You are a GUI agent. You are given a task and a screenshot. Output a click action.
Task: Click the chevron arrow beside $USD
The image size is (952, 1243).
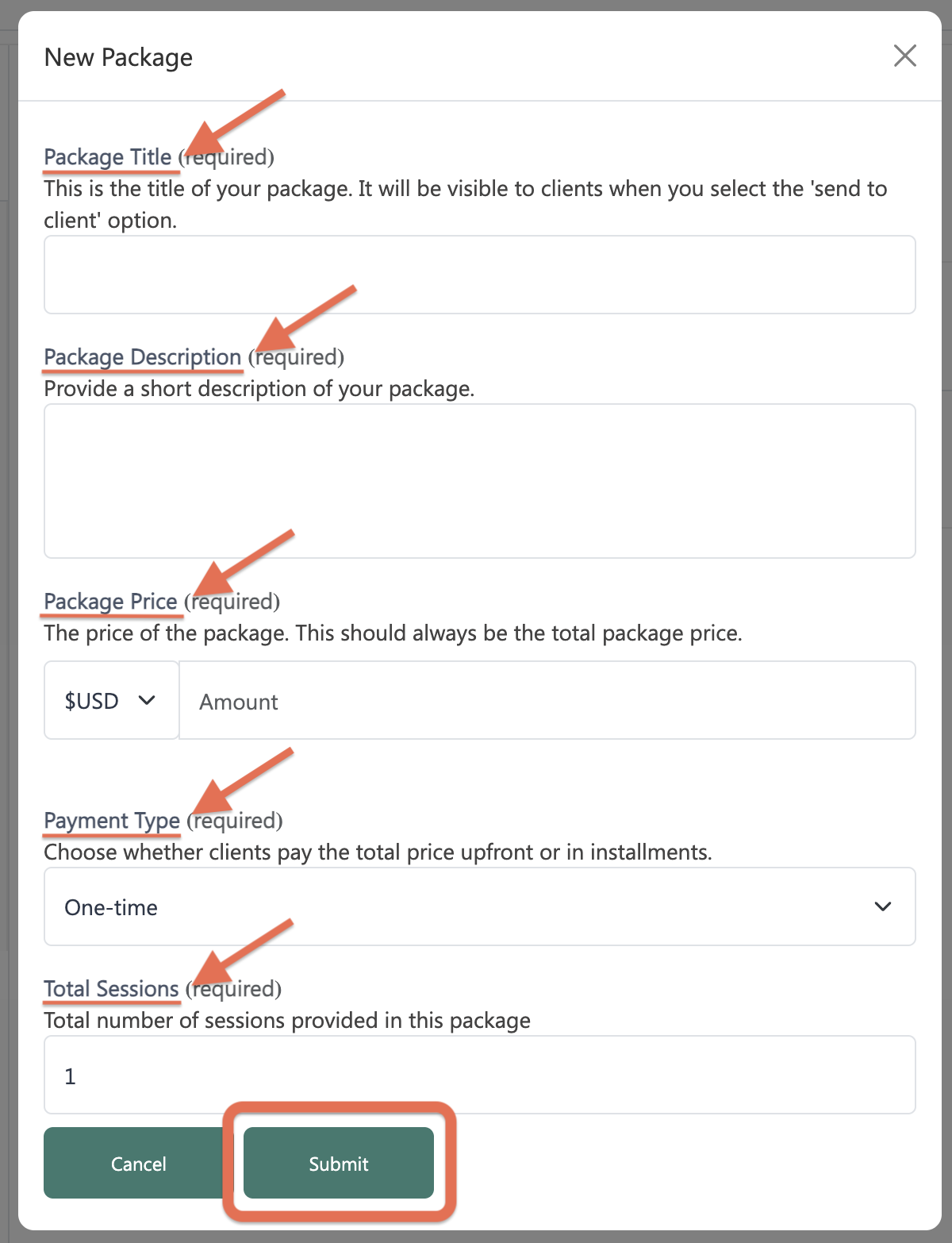[147, 700]
